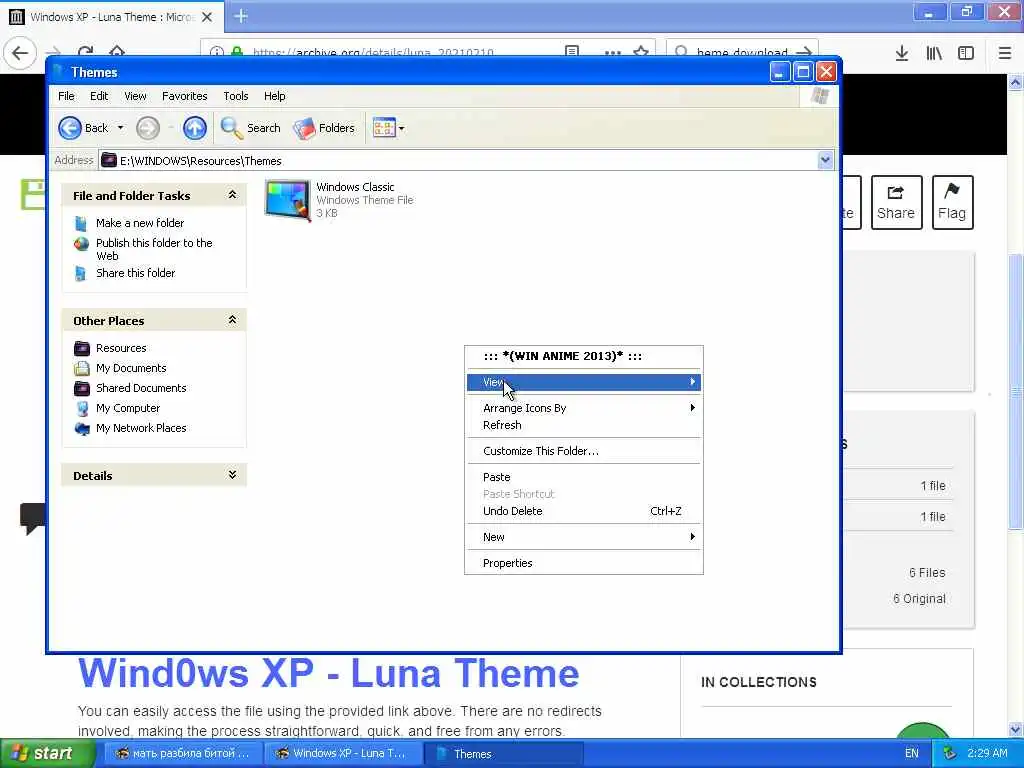Click the Share button on archive.org
This screenshot has height=768, width=1024.
896,202
